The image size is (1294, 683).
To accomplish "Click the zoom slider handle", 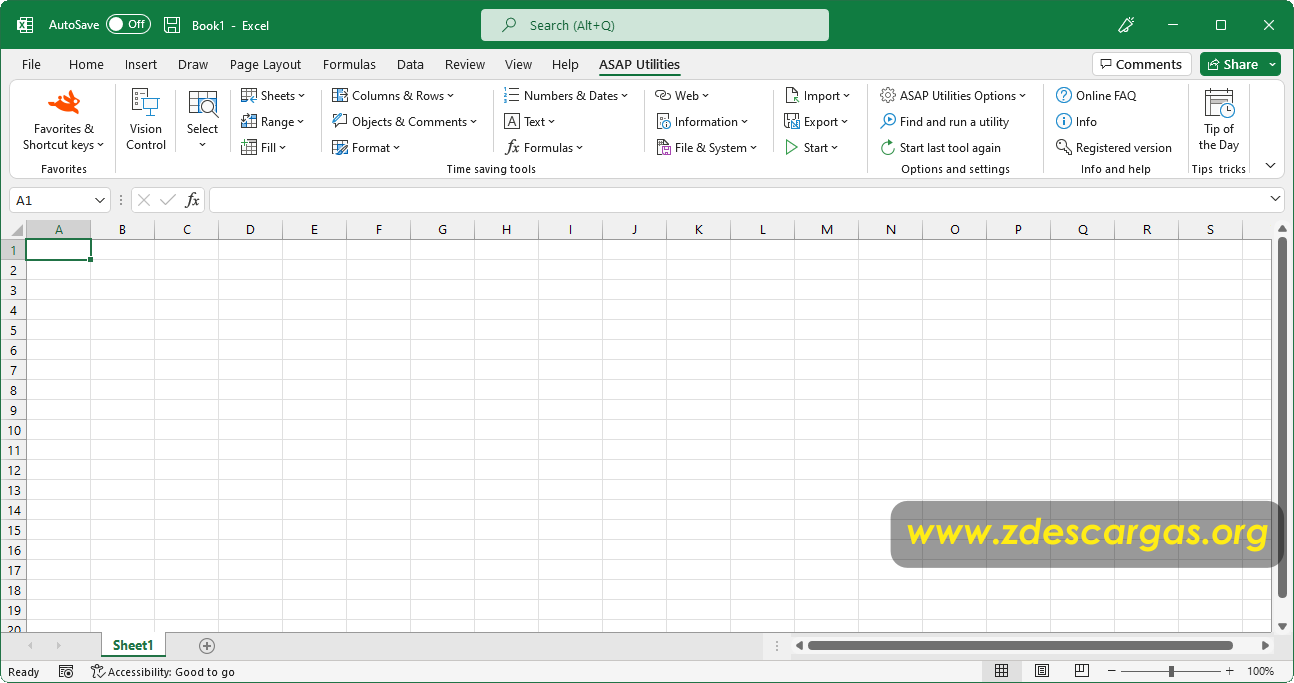I will click(1171, 671).
